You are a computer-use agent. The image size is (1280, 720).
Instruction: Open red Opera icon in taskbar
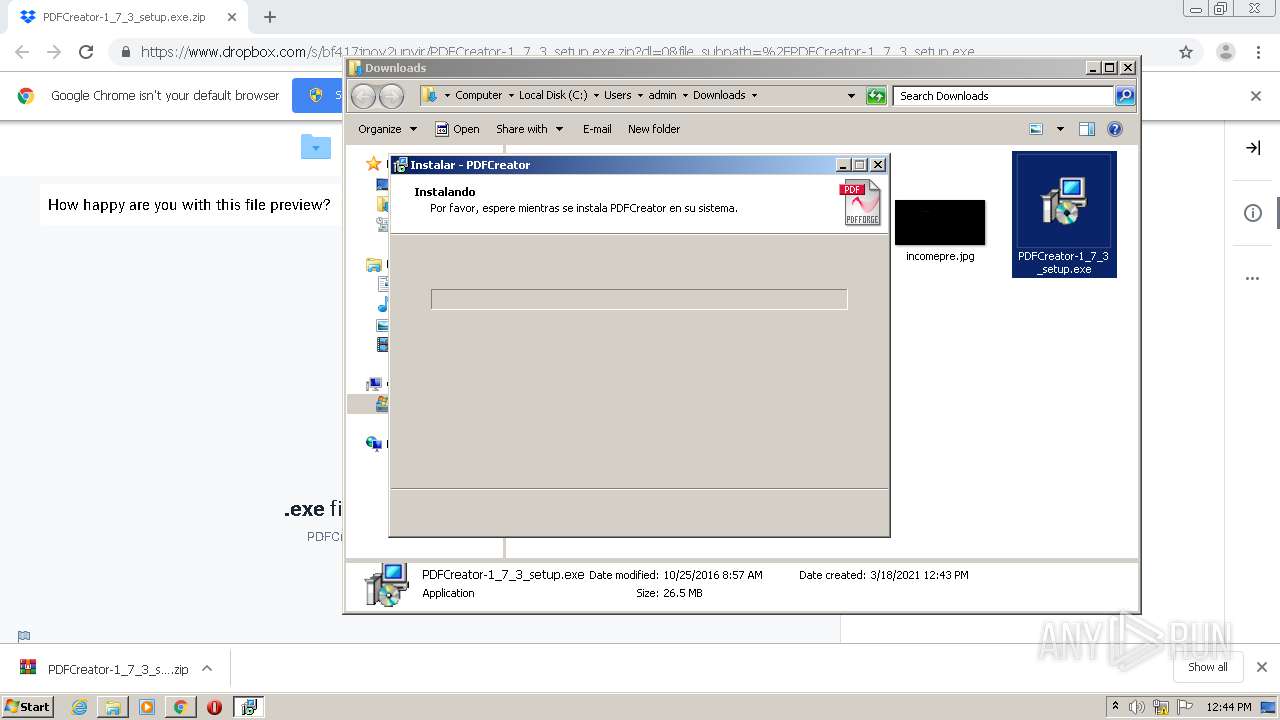[x=214, y=707]
